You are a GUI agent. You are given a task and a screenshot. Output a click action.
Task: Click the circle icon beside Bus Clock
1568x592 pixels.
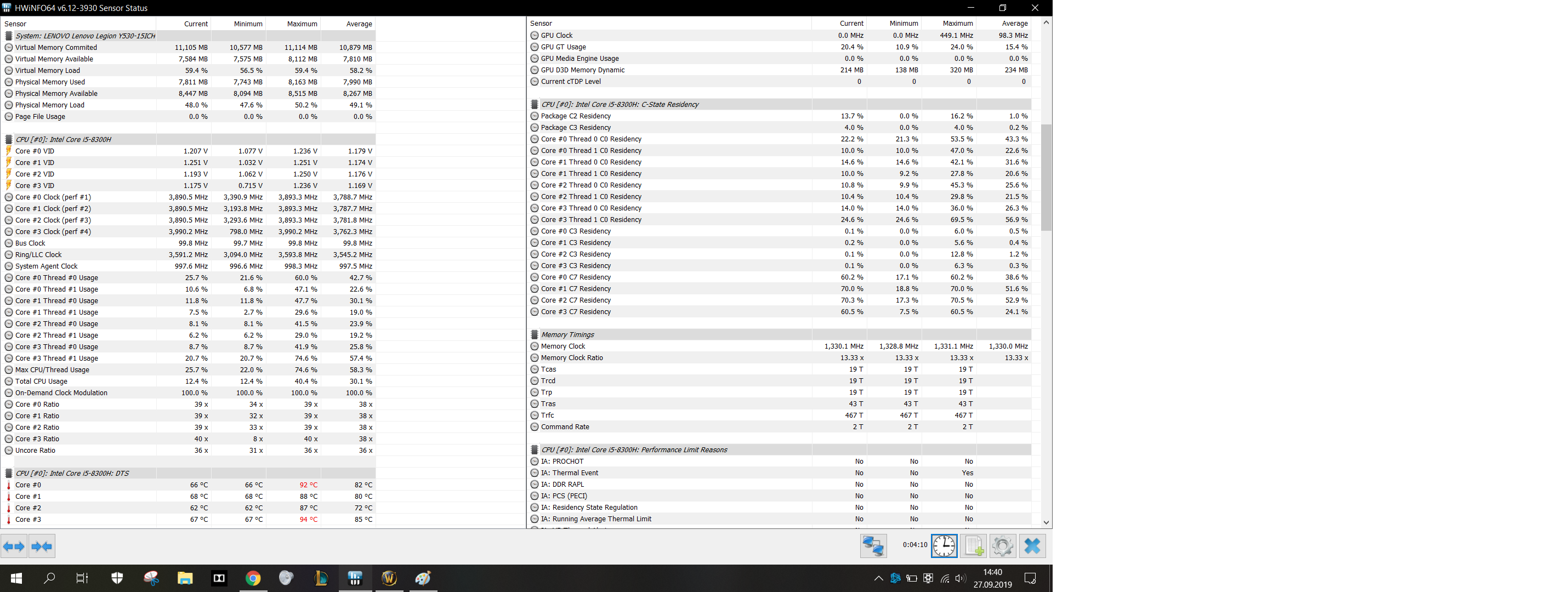(x=9, y=243)
